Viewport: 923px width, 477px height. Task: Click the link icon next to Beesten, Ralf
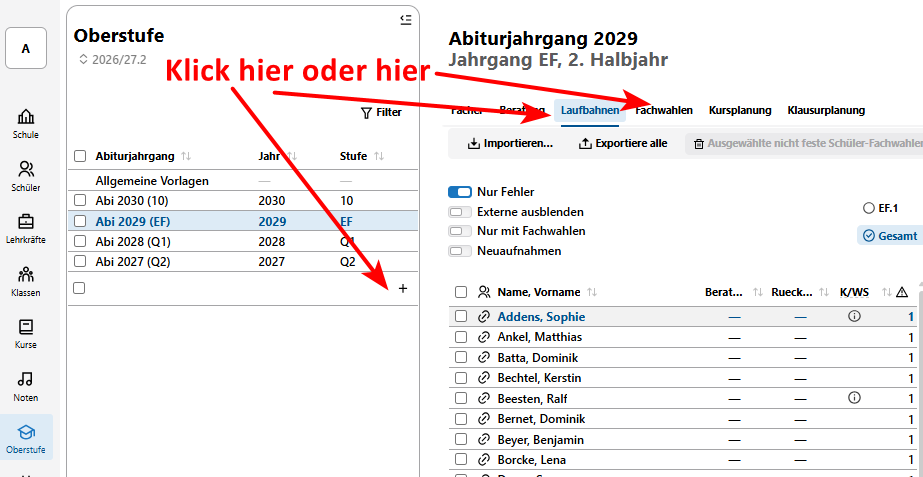click(484, 399)
